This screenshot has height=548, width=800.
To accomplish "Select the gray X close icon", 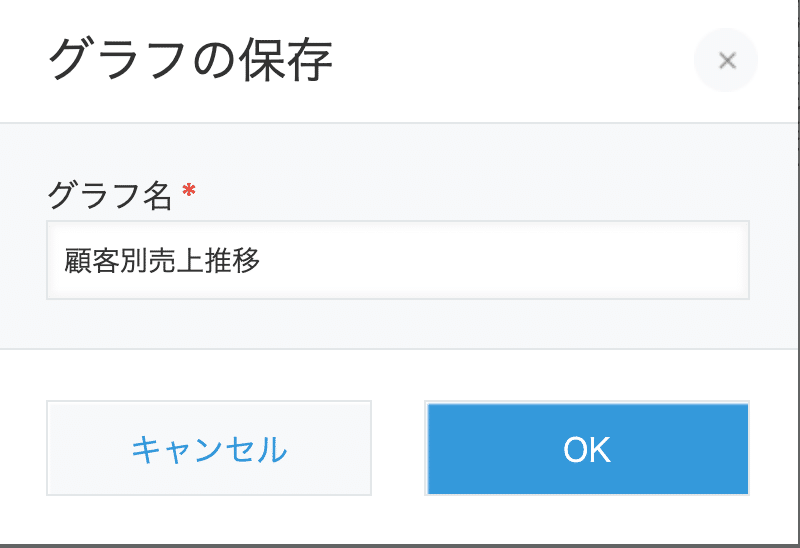I will tap(726, 60).
